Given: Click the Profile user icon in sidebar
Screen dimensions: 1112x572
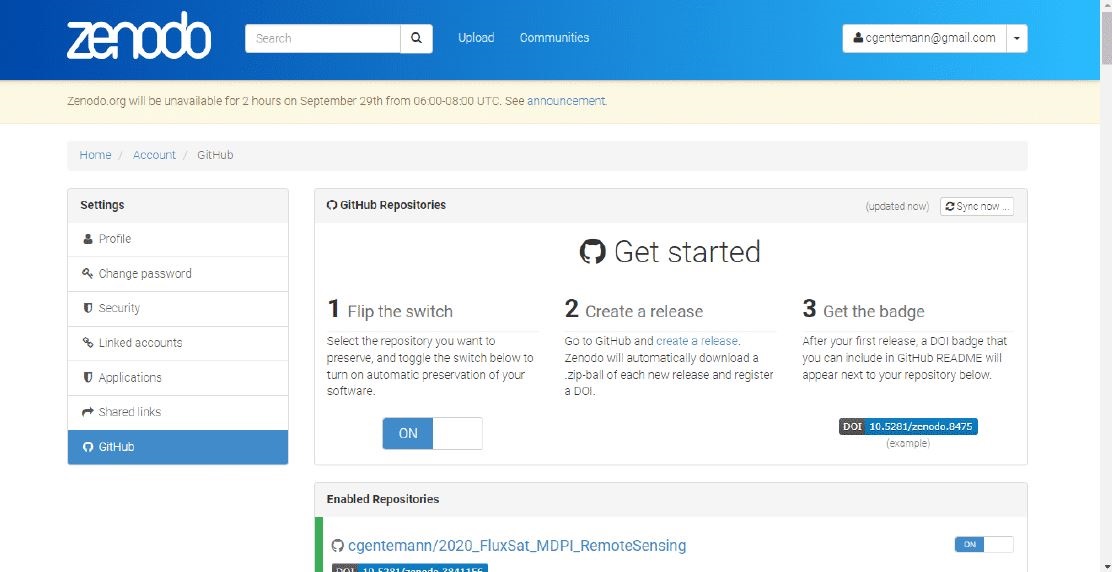Looking at the screenshot, I should pos(88,240).
